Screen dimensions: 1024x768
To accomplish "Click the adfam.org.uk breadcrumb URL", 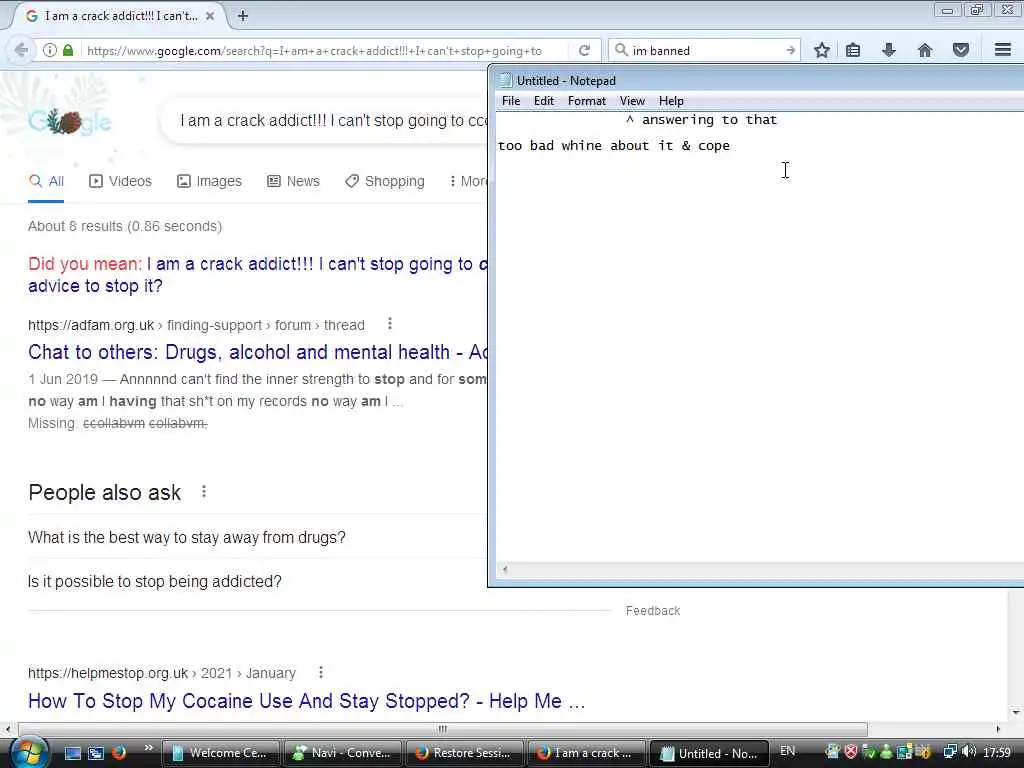I will (x=196, y=325).
